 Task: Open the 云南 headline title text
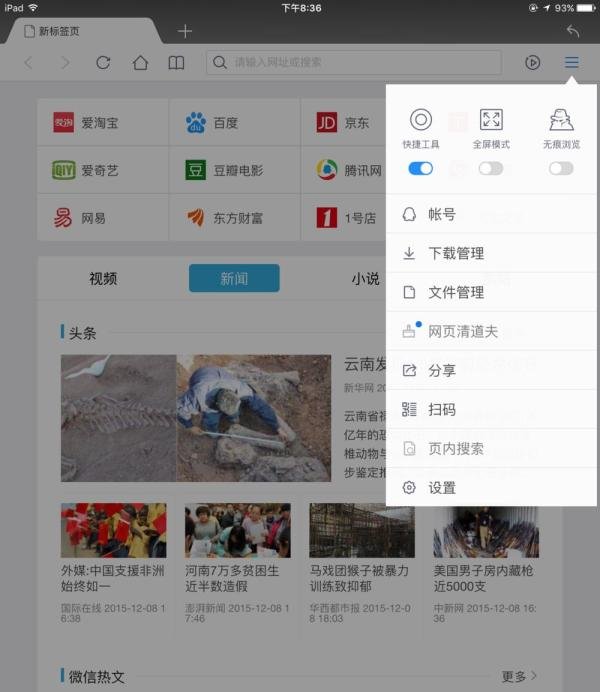pyautogui.click(x=365, y=365)
